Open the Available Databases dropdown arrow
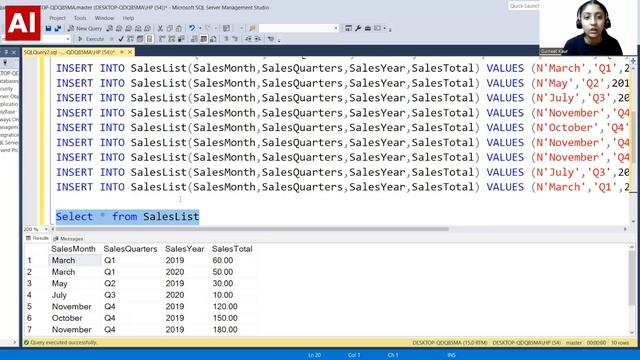Viewport: 640px width, 360px height. point(68,39)
